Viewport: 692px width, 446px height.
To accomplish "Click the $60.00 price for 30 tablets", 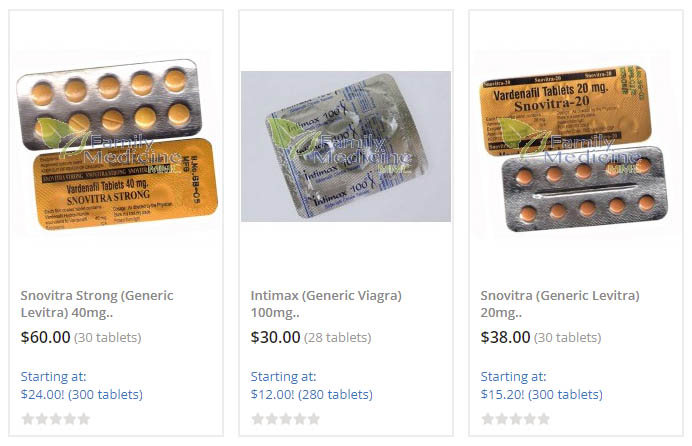I will [x=45, y=337].
